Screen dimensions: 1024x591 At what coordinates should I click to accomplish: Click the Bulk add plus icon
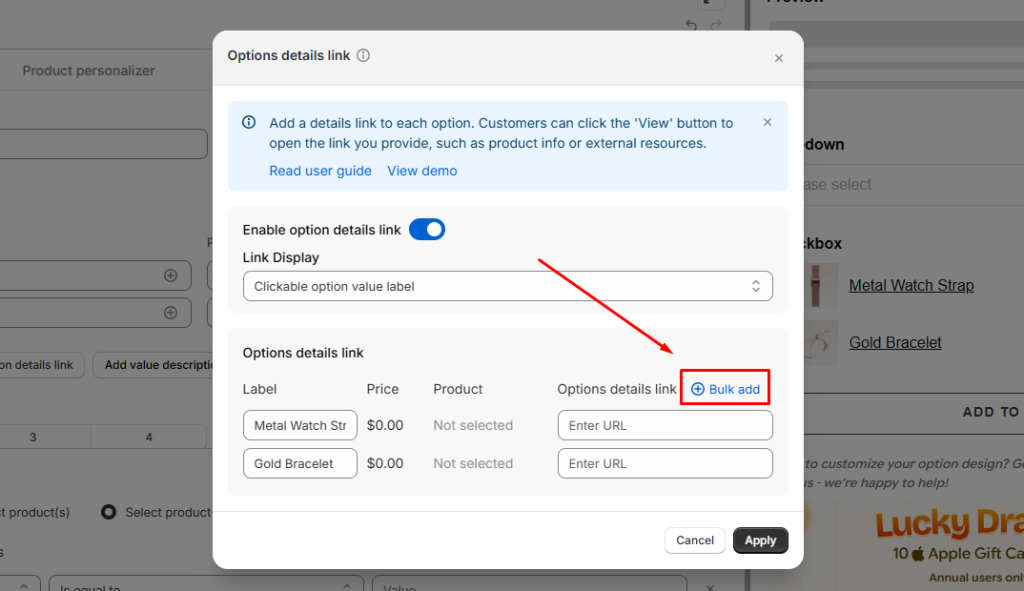point(698,389)
